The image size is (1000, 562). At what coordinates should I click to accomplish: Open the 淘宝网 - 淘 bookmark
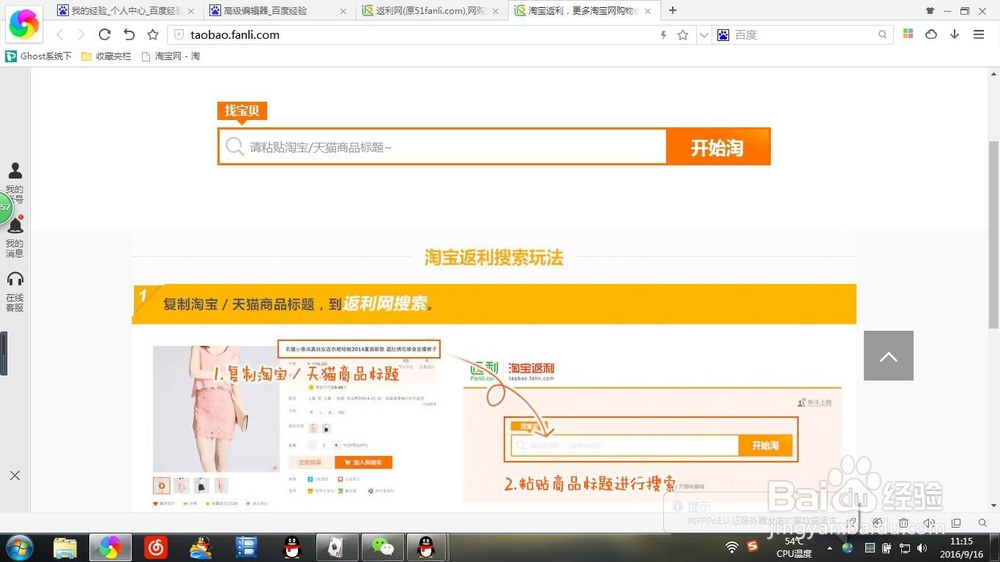coord(171,56)
